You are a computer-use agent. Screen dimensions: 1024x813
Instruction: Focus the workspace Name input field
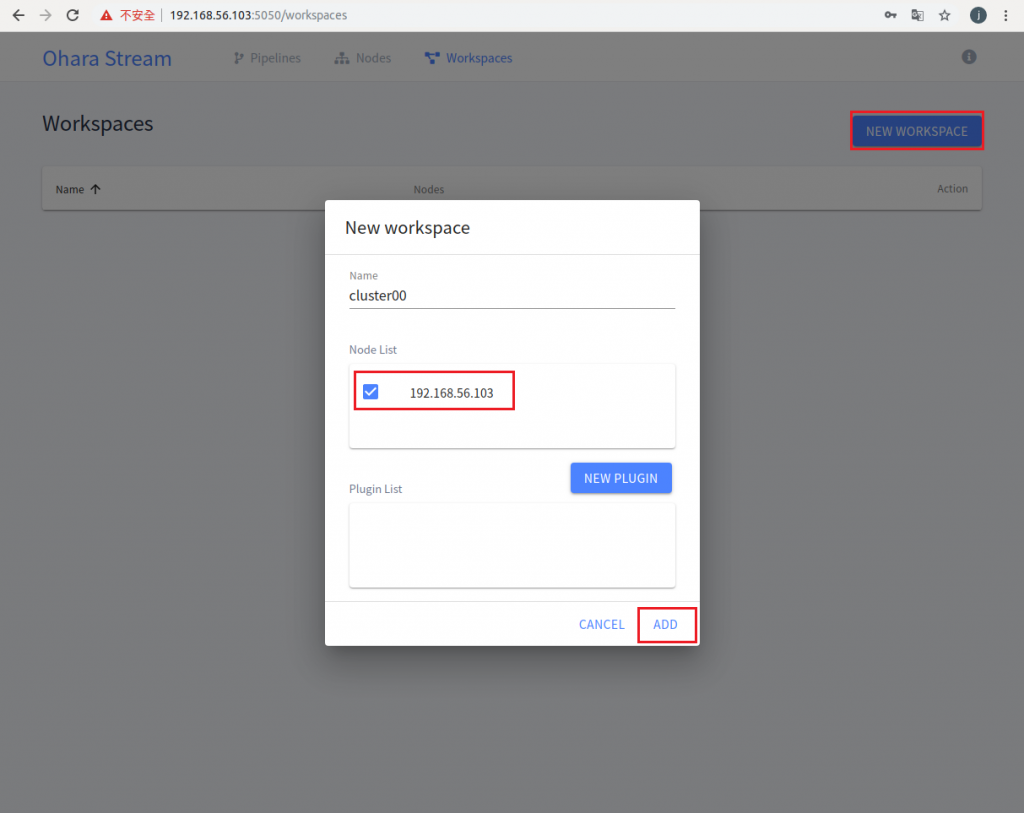(512, 296)
